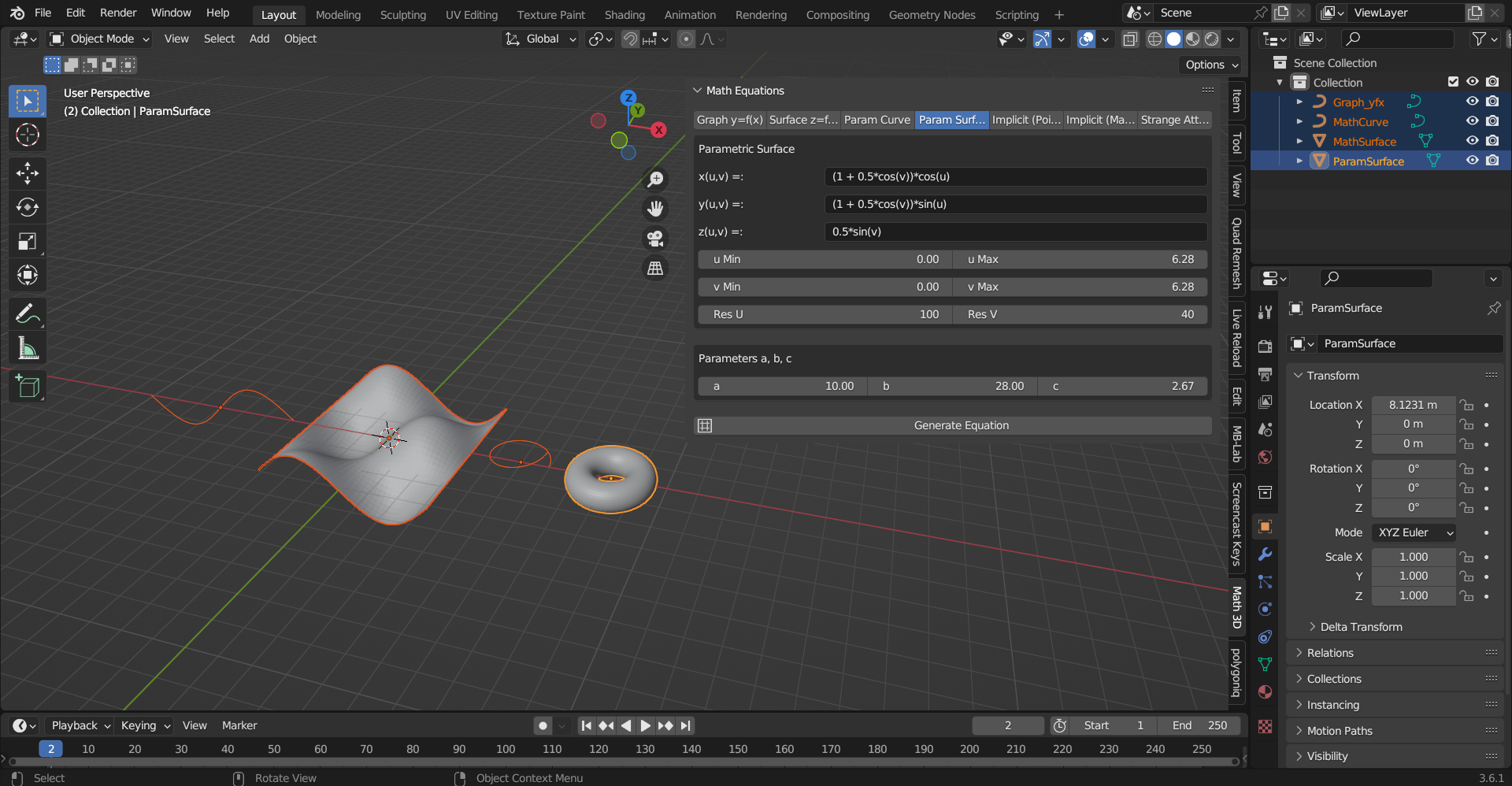Viewport: 1512px width, 786px height.
Task: Open Modifier Properties with the wrench icon
Action: 1265,554
